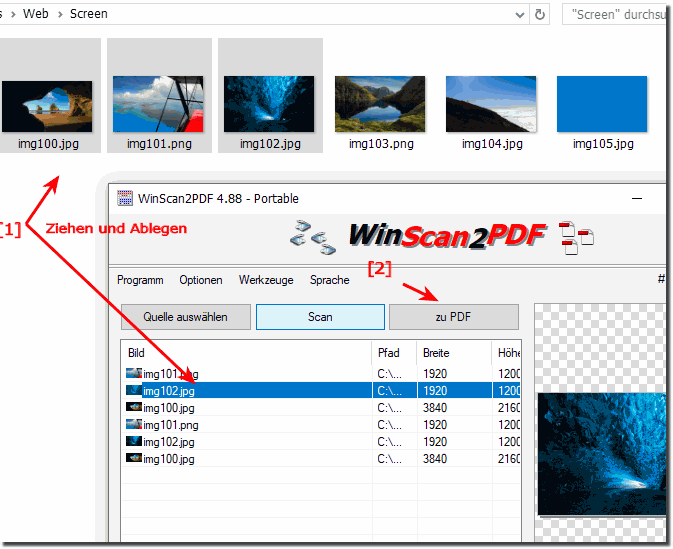Sort list by Höhe column header
The image size is (673, 549).
coord(506,353)
